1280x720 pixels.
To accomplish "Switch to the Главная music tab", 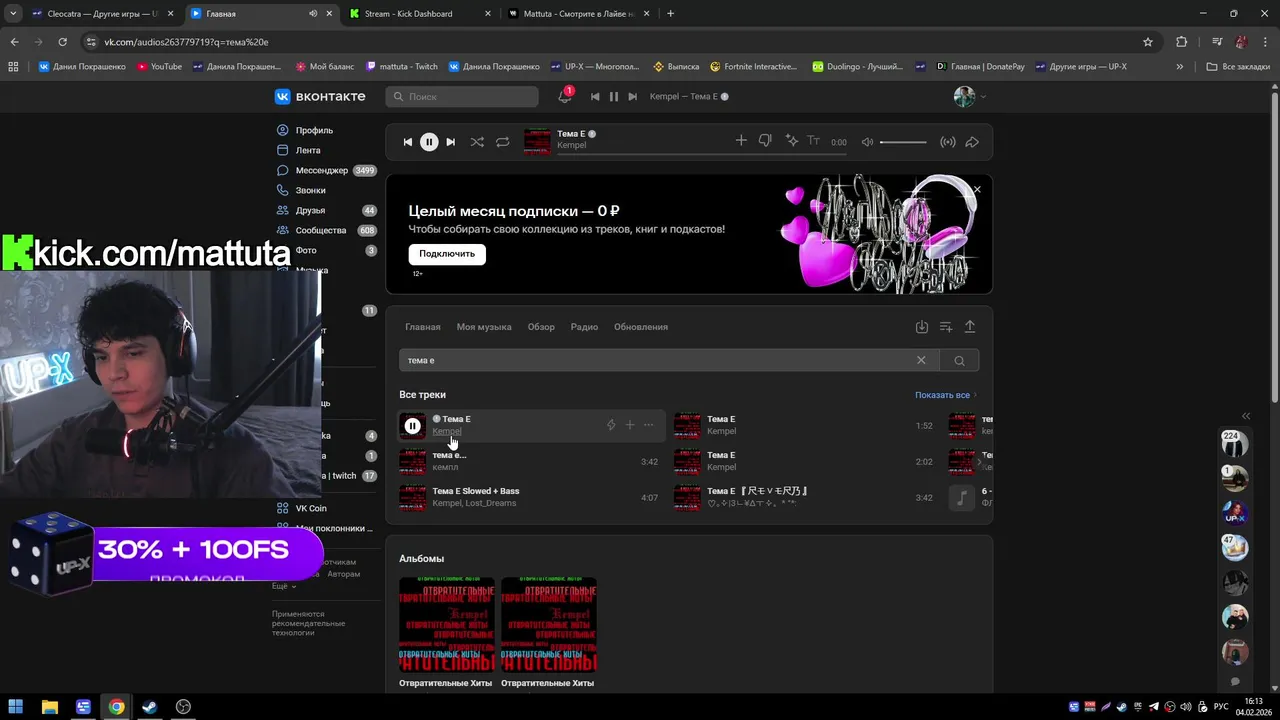I will (x=423, y=327).
